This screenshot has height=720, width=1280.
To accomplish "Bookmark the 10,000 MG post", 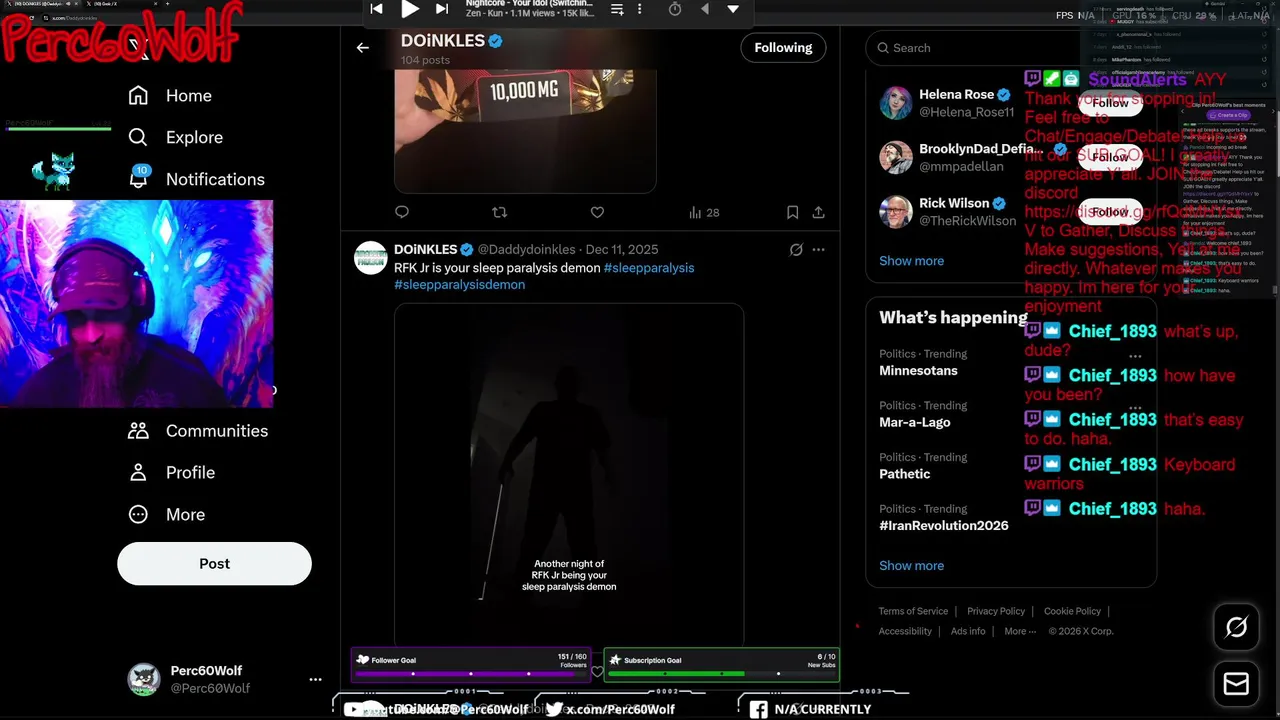I will click(792, 212).
